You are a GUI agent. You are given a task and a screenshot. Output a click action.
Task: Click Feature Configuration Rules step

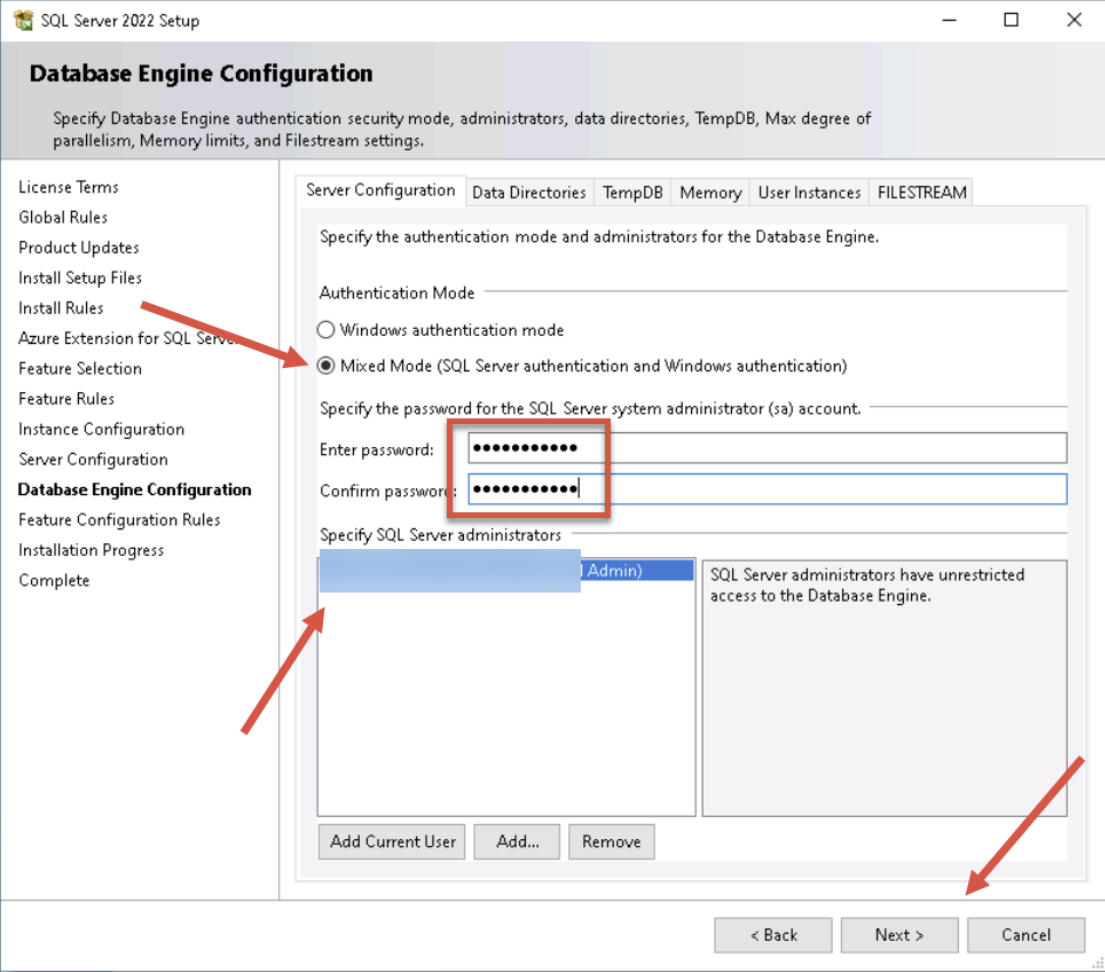tap(119, 520)
